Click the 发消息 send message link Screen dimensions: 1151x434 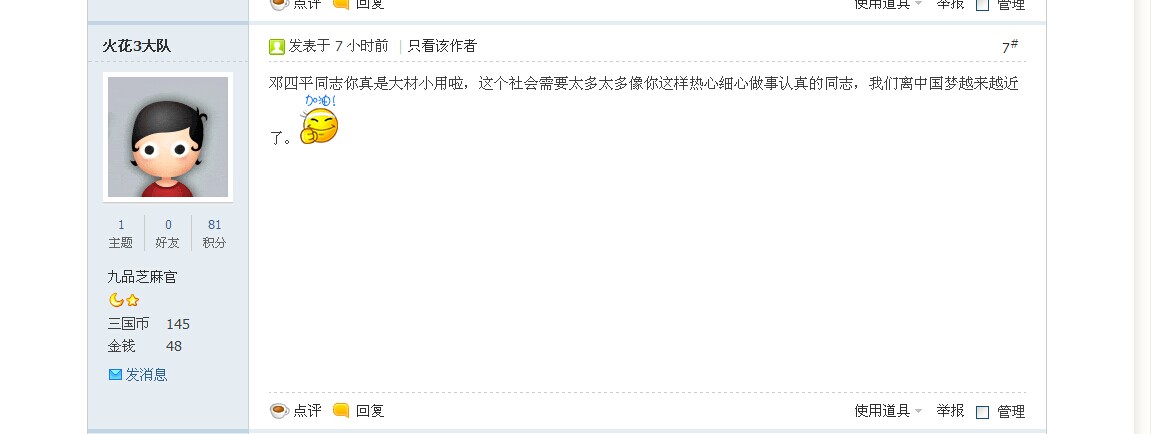[146, 375]
